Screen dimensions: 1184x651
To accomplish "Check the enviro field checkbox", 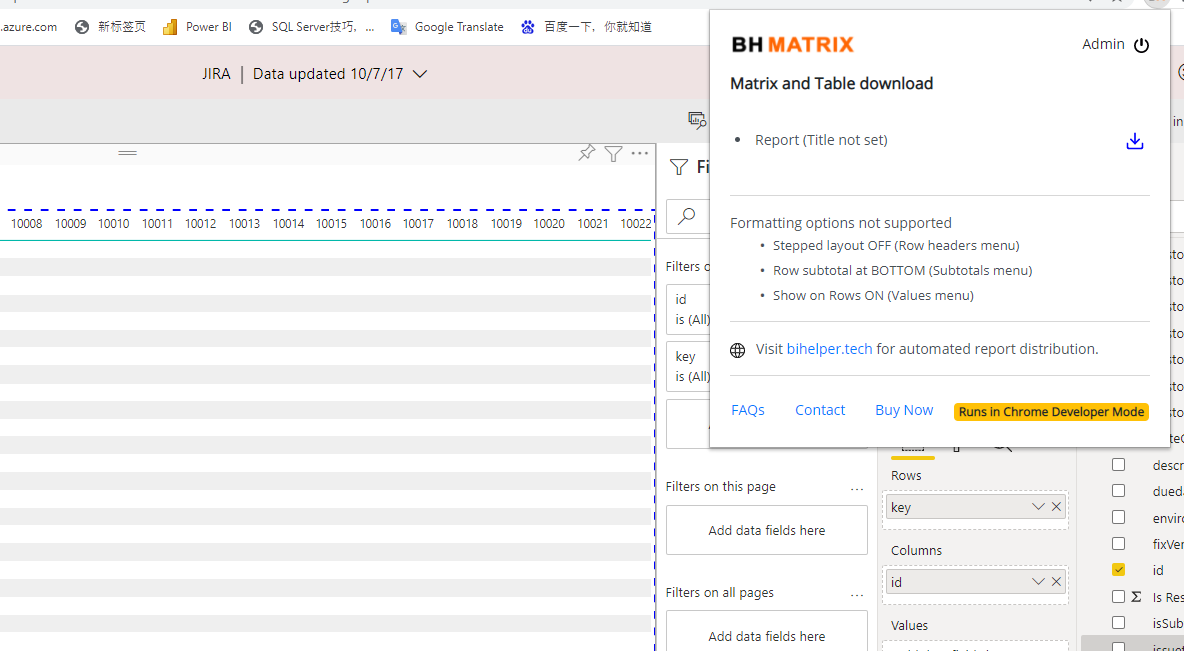I will point(1118,517).
